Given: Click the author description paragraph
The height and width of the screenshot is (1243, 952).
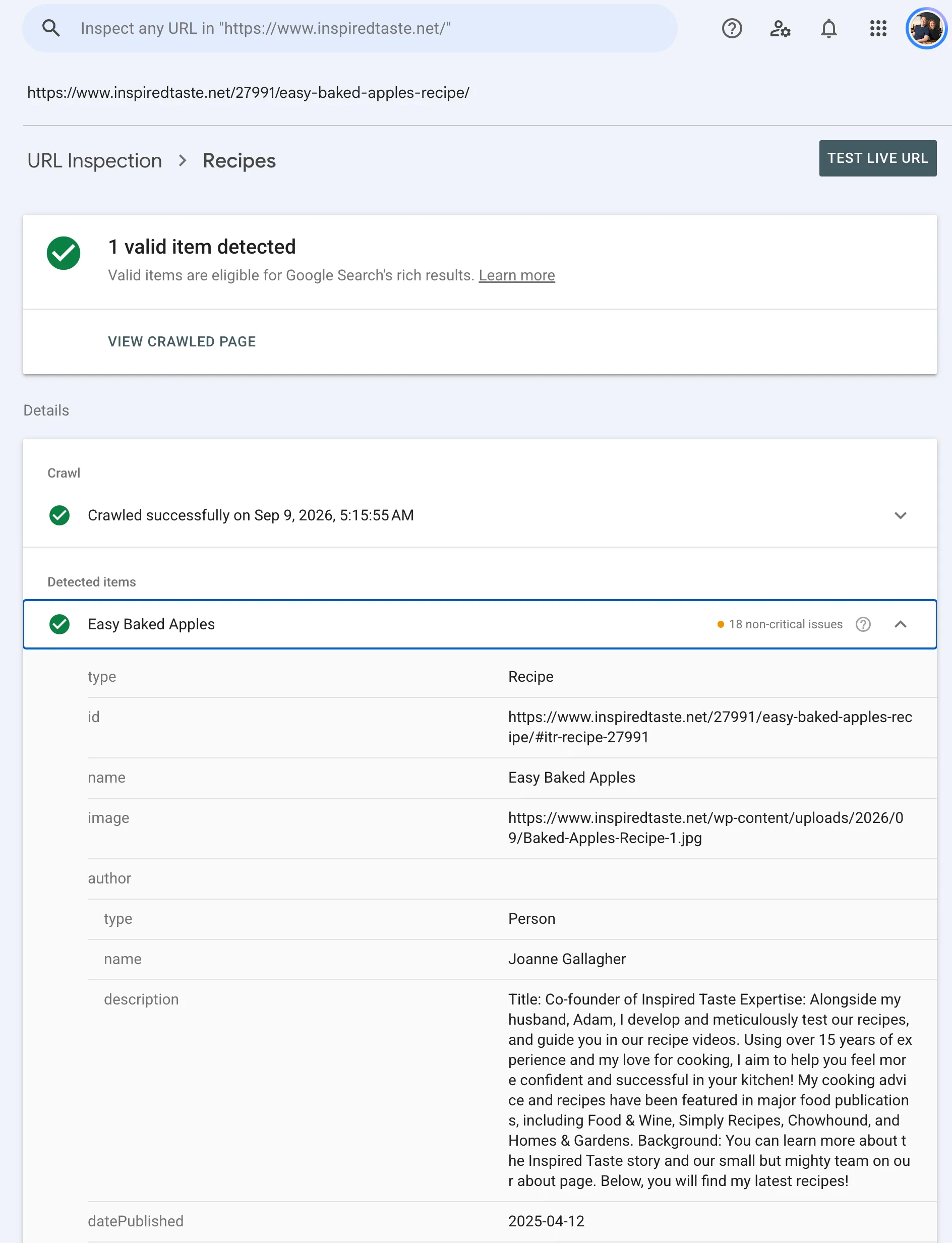Looking at the screenshot, I should (710, 1091).
